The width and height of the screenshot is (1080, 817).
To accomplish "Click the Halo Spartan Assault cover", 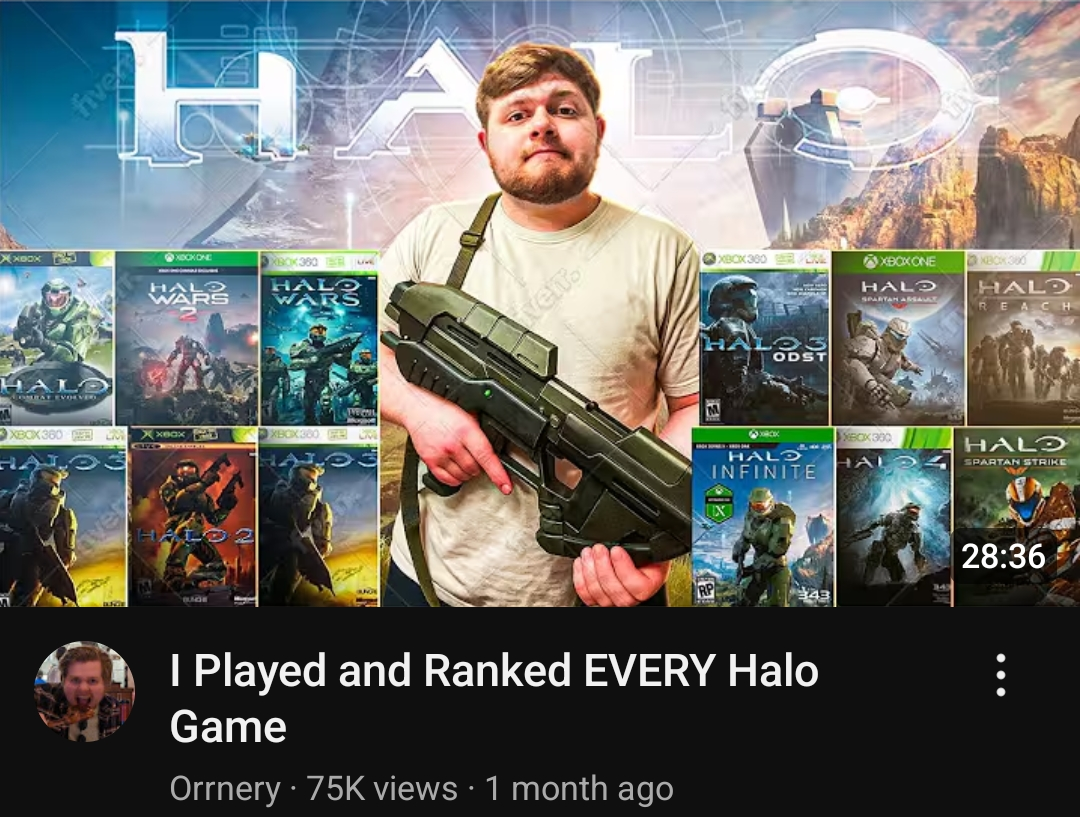I will pyautogui.click(x=898, y=338).
